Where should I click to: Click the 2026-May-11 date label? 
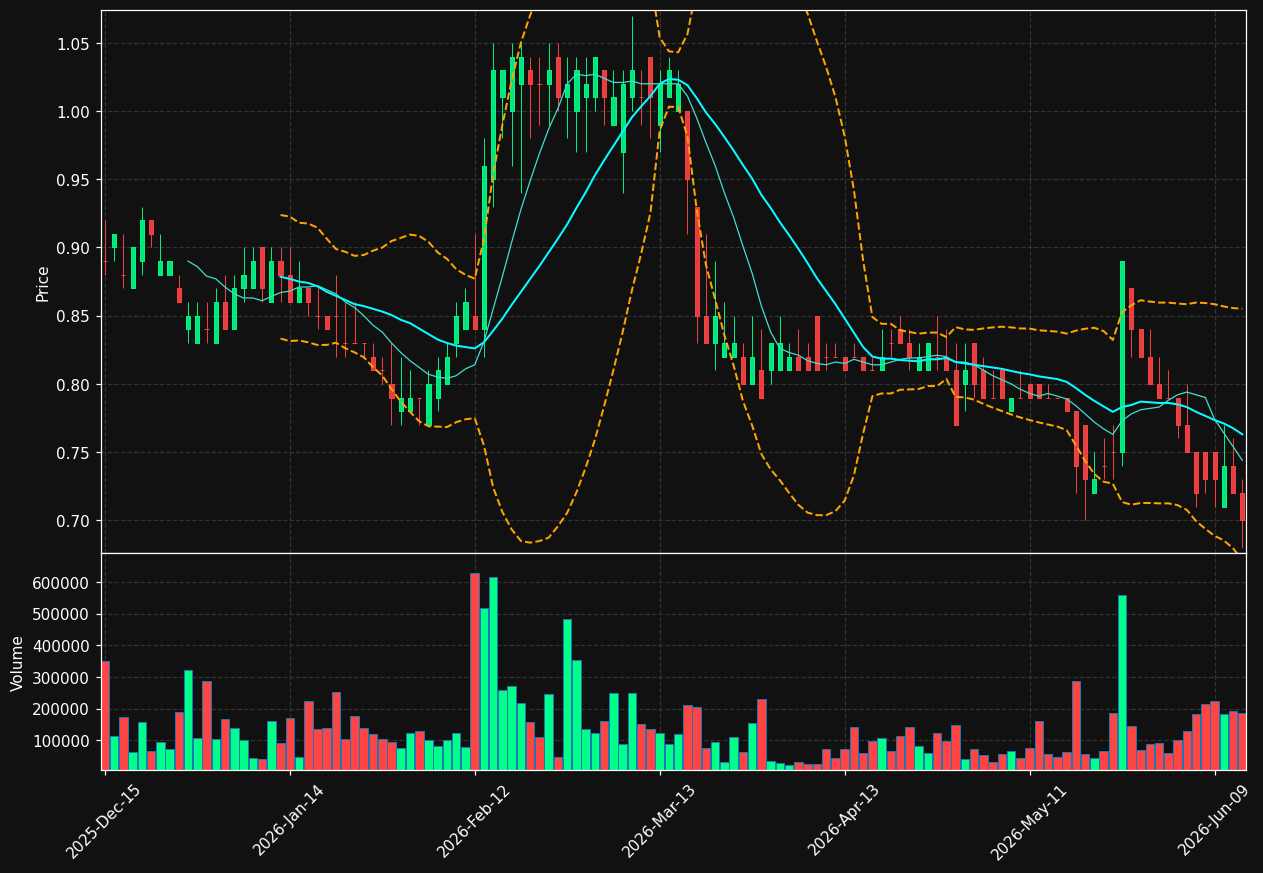(1029, 821)
